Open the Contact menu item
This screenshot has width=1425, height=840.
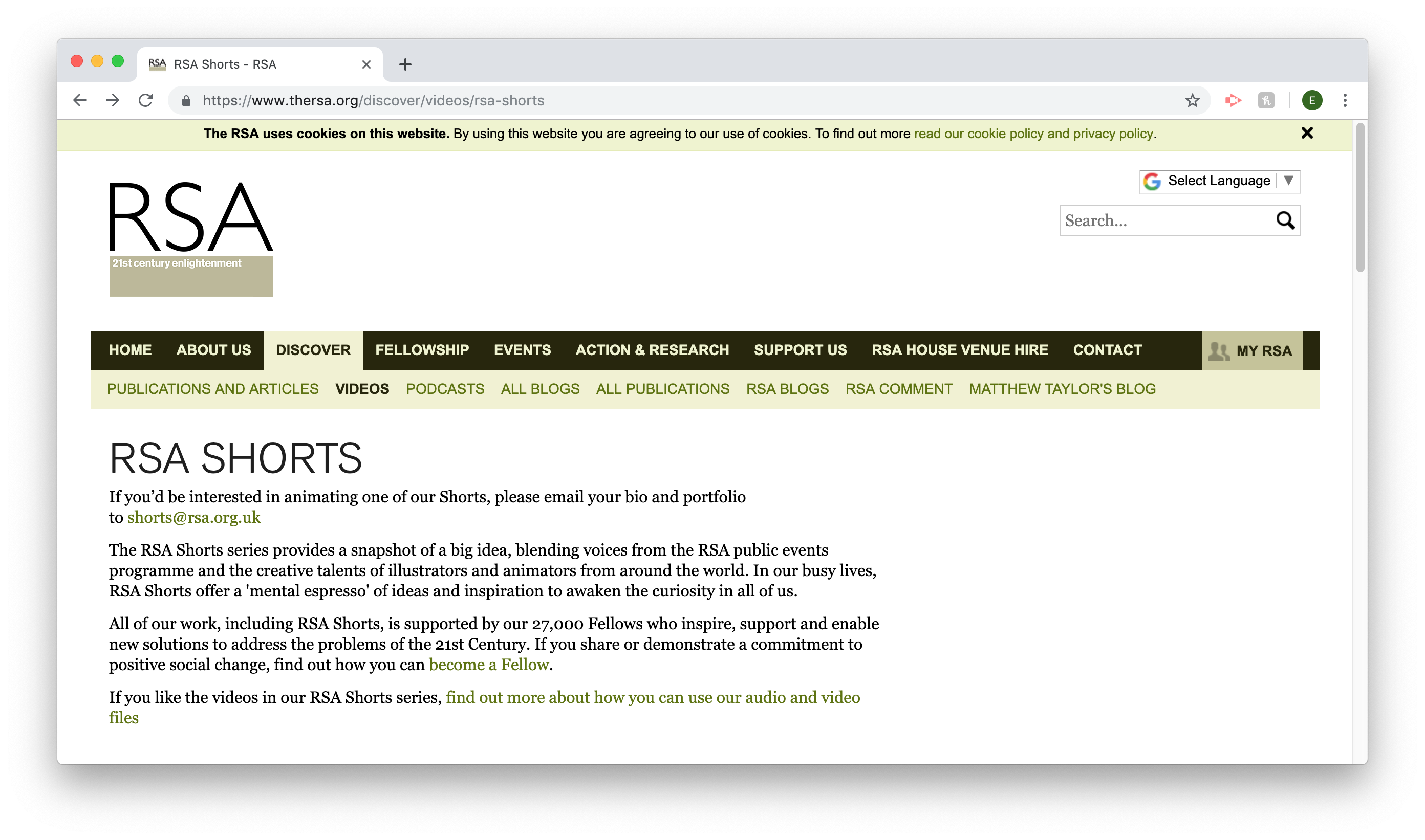coord(1107,350)
